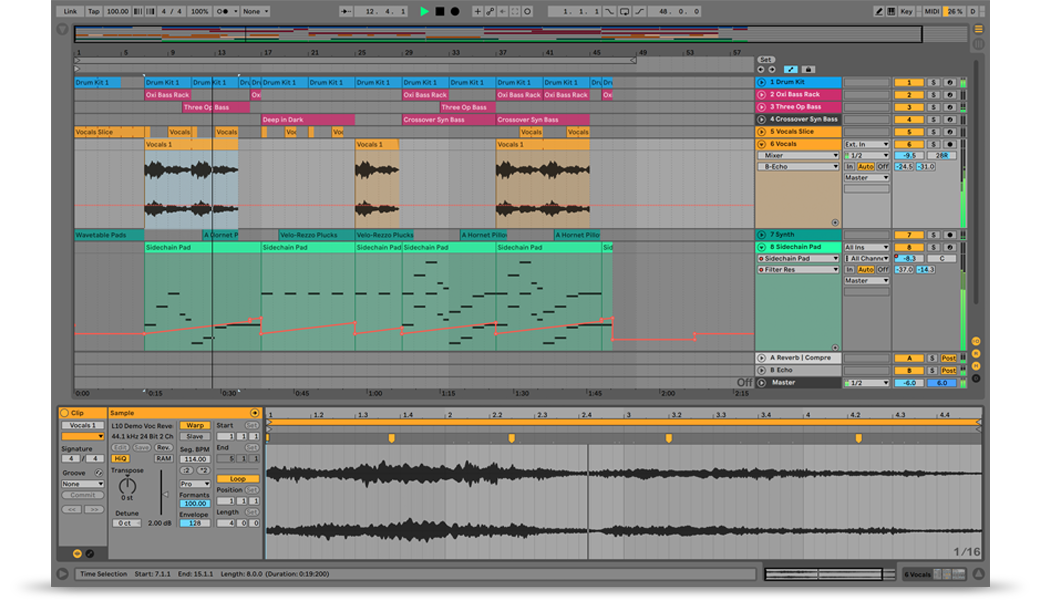Click the Link button
1040x600 pixels.
pyautogui.click(x=70, y=11)
